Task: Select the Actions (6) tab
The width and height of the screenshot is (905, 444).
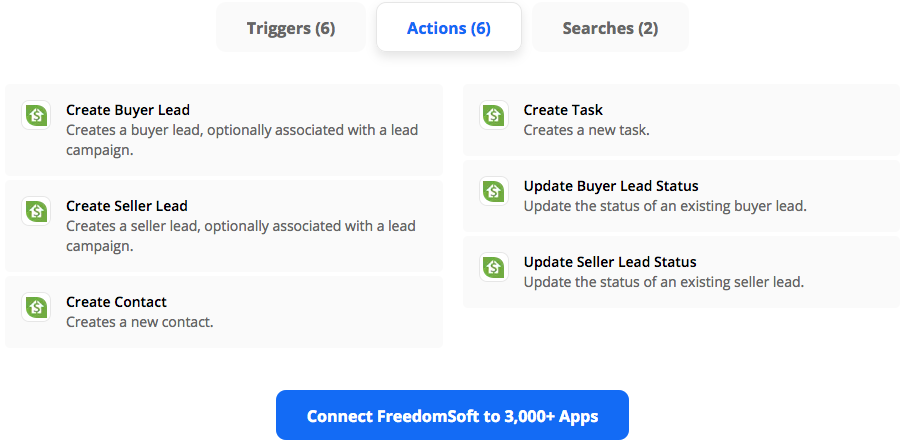Action: coord(449,28)
